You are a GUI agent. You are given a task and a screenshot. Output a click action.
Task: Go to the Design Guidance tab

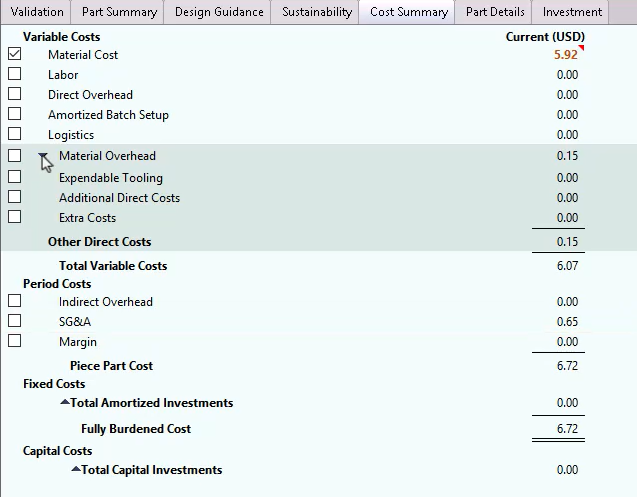pos(219,12)
